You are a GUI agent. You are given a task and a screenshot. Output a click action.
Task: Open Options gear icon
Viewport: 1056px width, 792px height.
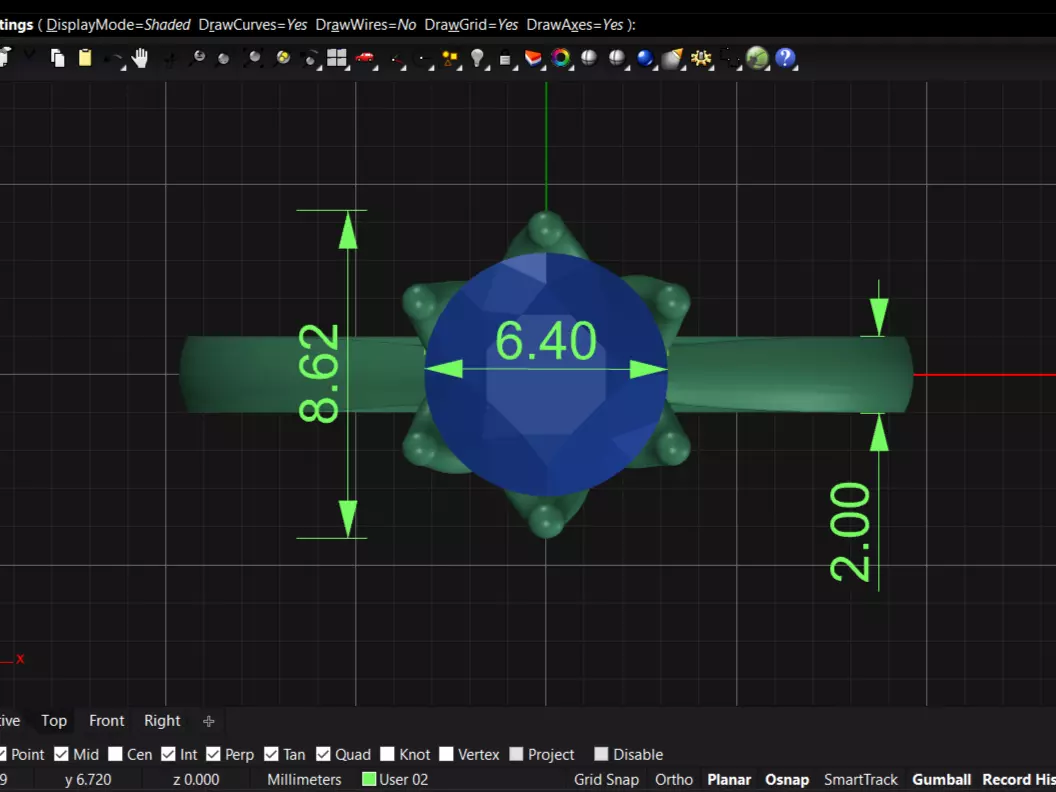click(x=701, y=58)
